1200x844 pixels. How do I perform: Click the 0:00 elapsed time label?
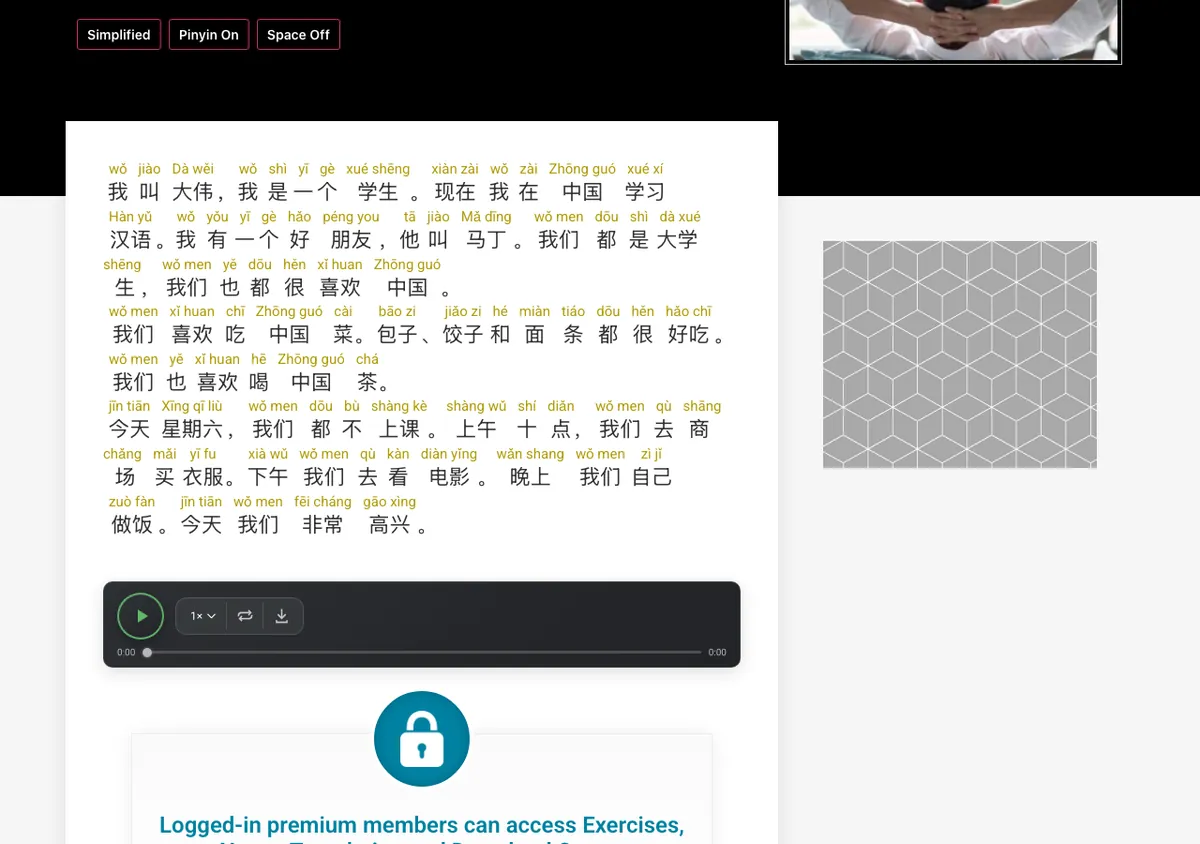126,652
